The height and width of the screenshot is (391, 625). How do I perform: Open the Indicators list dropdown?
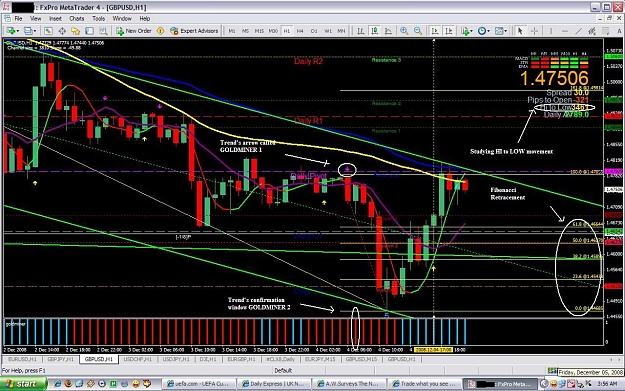[x=466, y=31]
